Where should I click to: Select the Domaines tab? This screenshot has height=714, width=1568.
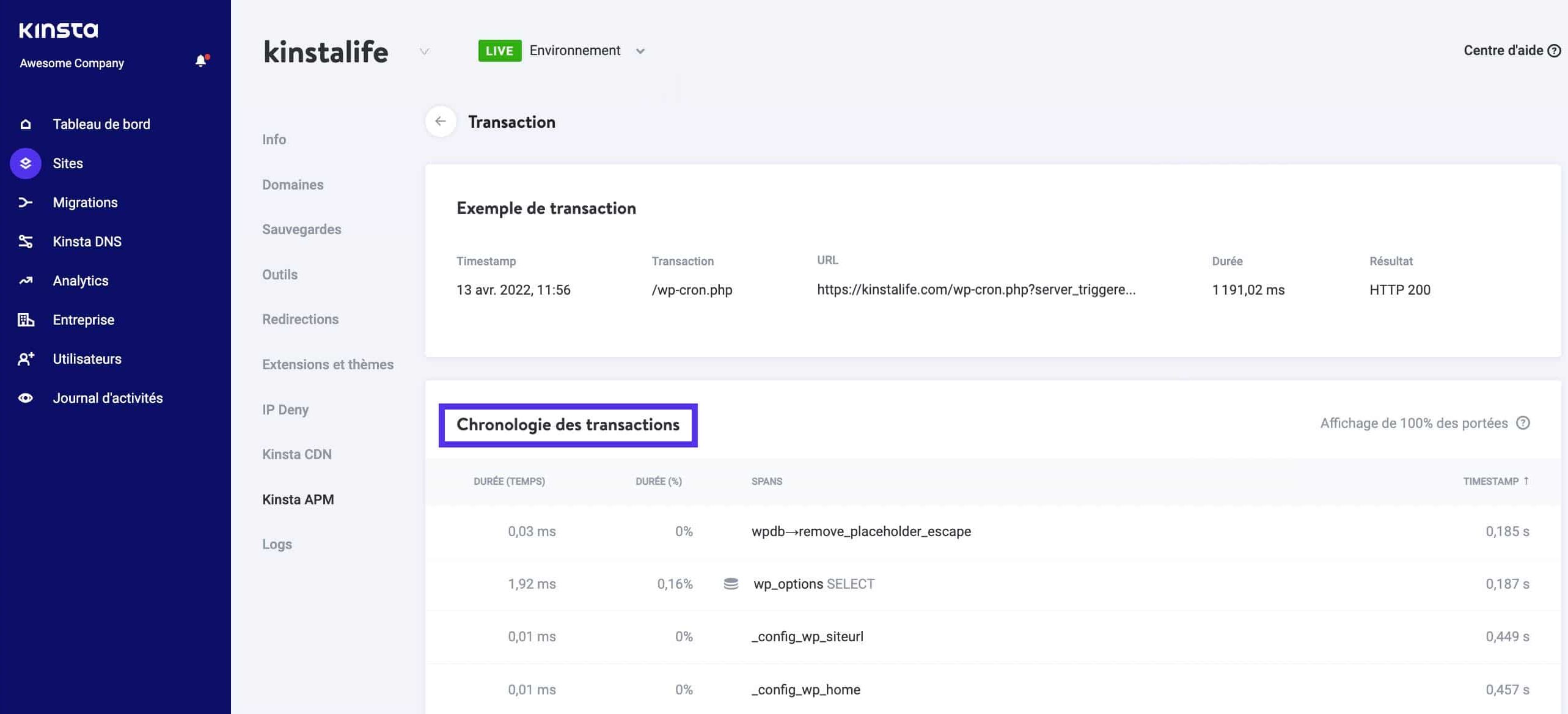[x=293, y=185]
